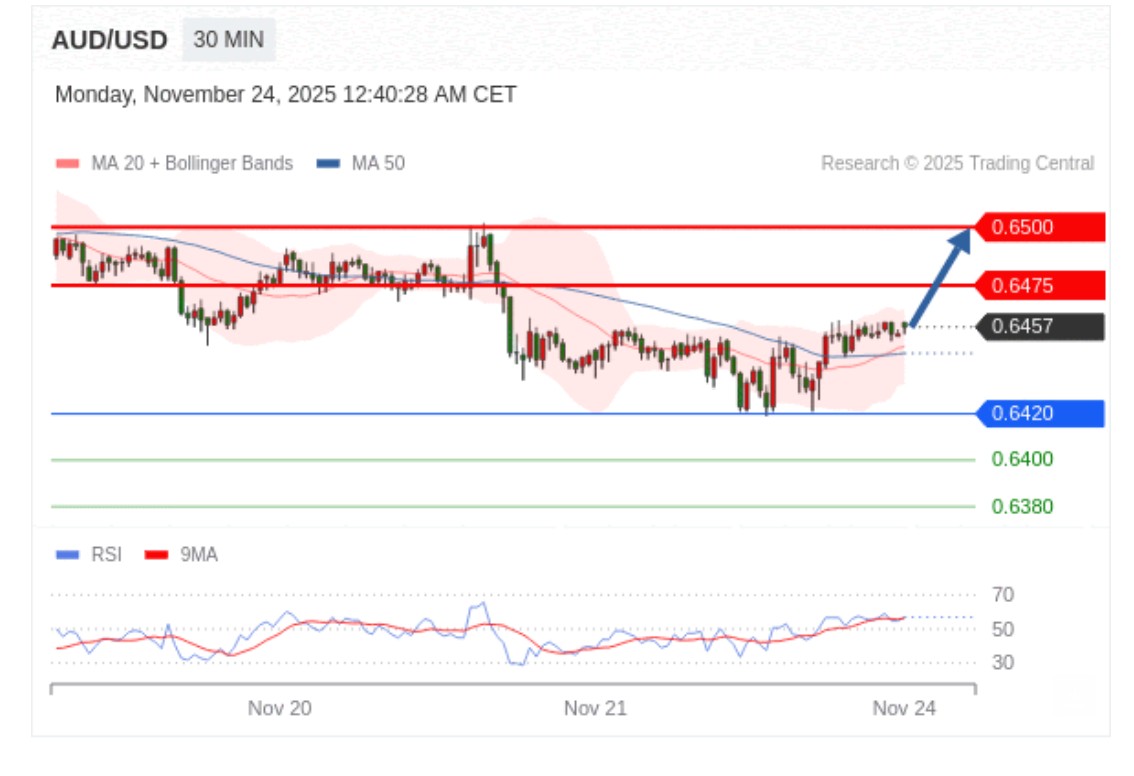Click the MA 50 blue legend swatch
The image size is (1134, 776).
(327, 164)
